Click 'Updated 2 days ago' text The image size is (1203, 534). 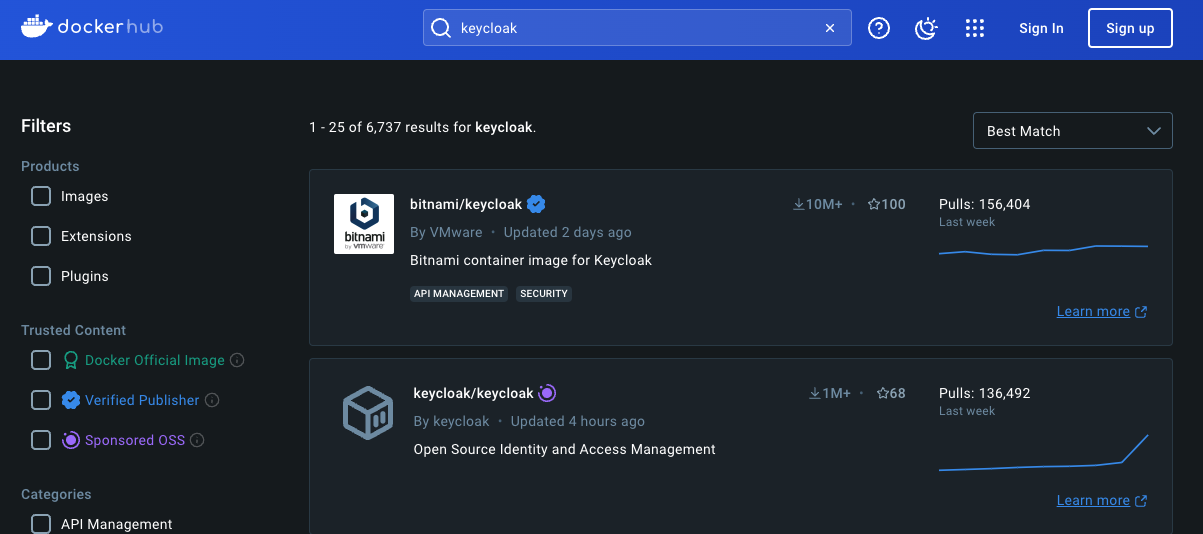pyautogui.click(x=567, y=232)
